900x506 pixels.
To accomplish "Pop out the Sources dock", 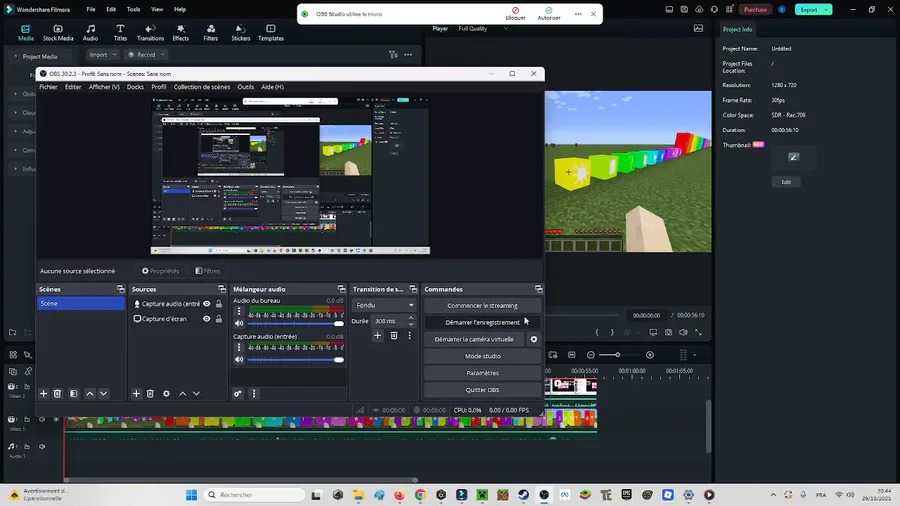I will coord(222,289).
